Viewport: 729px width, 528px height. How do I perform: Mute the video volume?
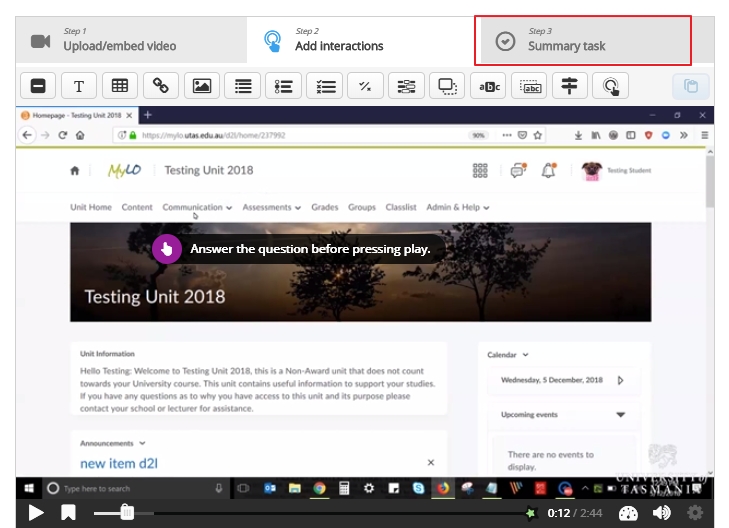click(661, 513)
